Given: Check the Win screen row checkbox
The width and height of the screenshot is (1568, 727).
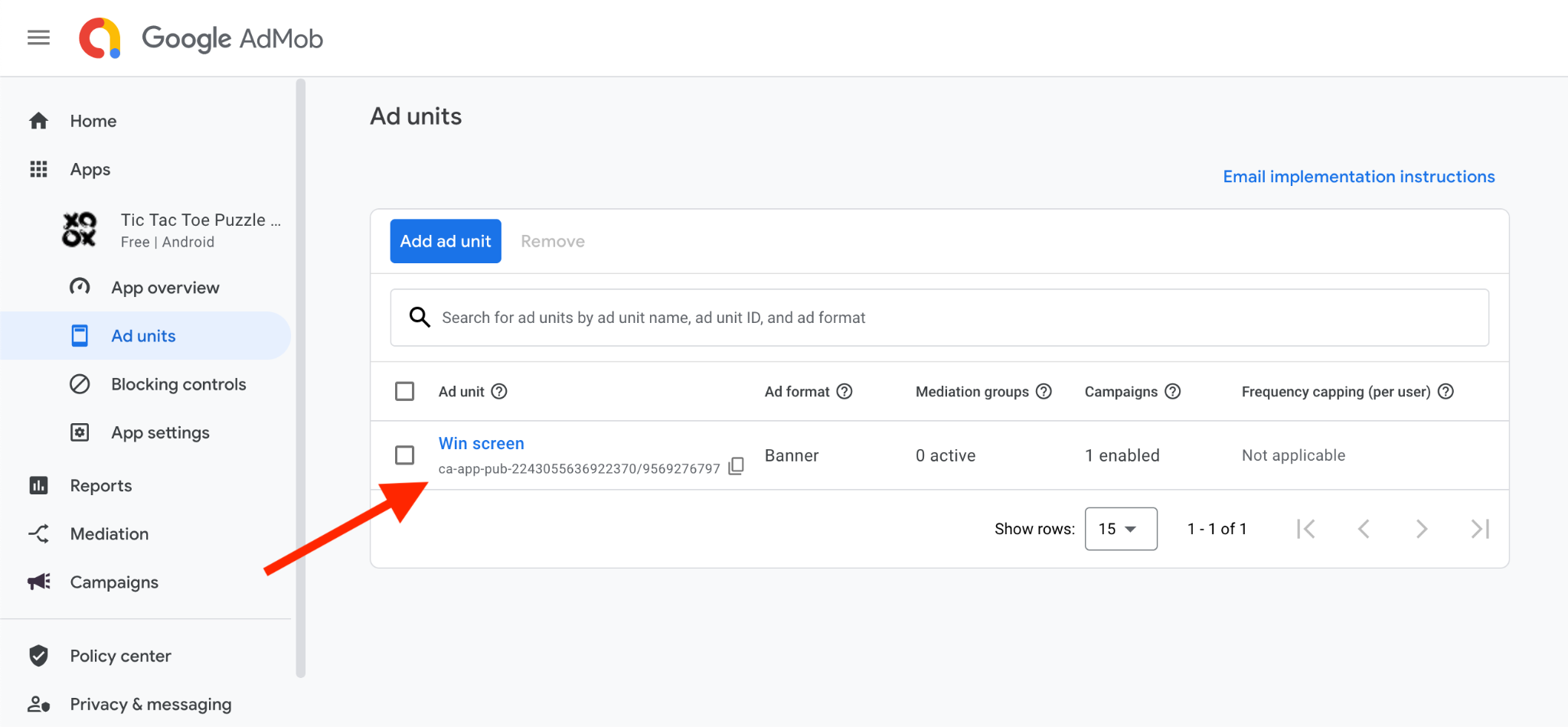Looking at the screenshot, I should point(404,455).
